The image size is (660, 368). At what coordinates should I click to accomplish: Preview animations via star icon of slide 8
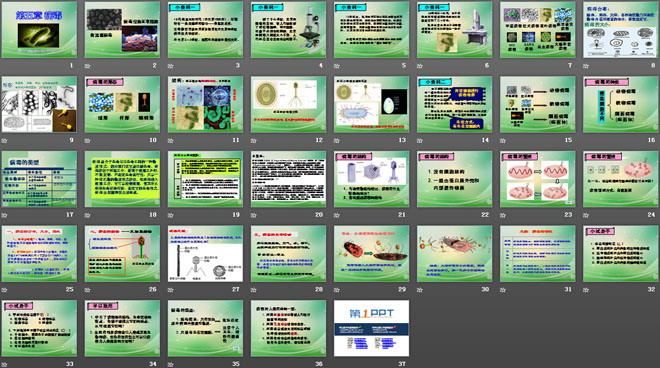pyautogui.click(x=586, y=66)
